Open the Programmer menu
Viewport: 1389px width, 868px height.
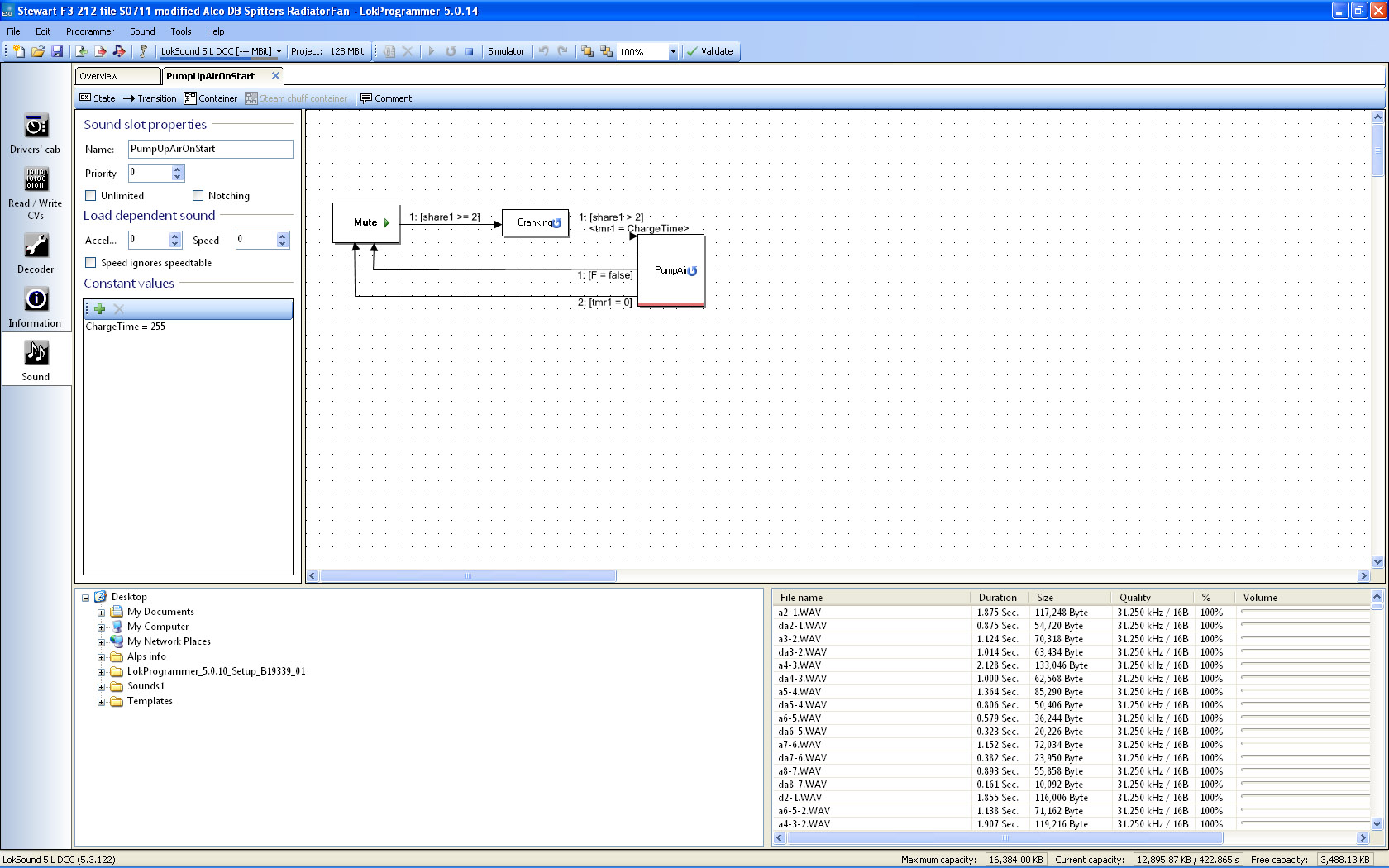[x=90, y=31]
